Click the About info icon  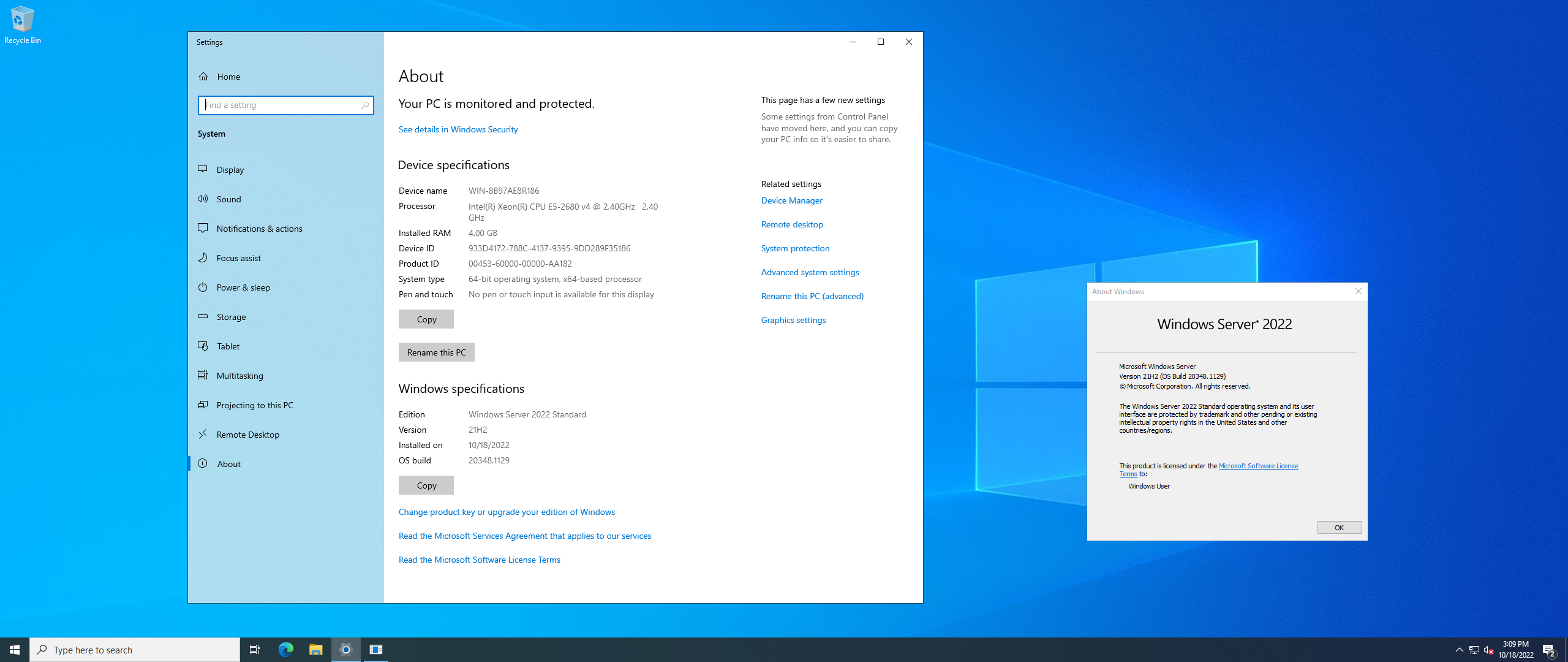tap(203, 463)
